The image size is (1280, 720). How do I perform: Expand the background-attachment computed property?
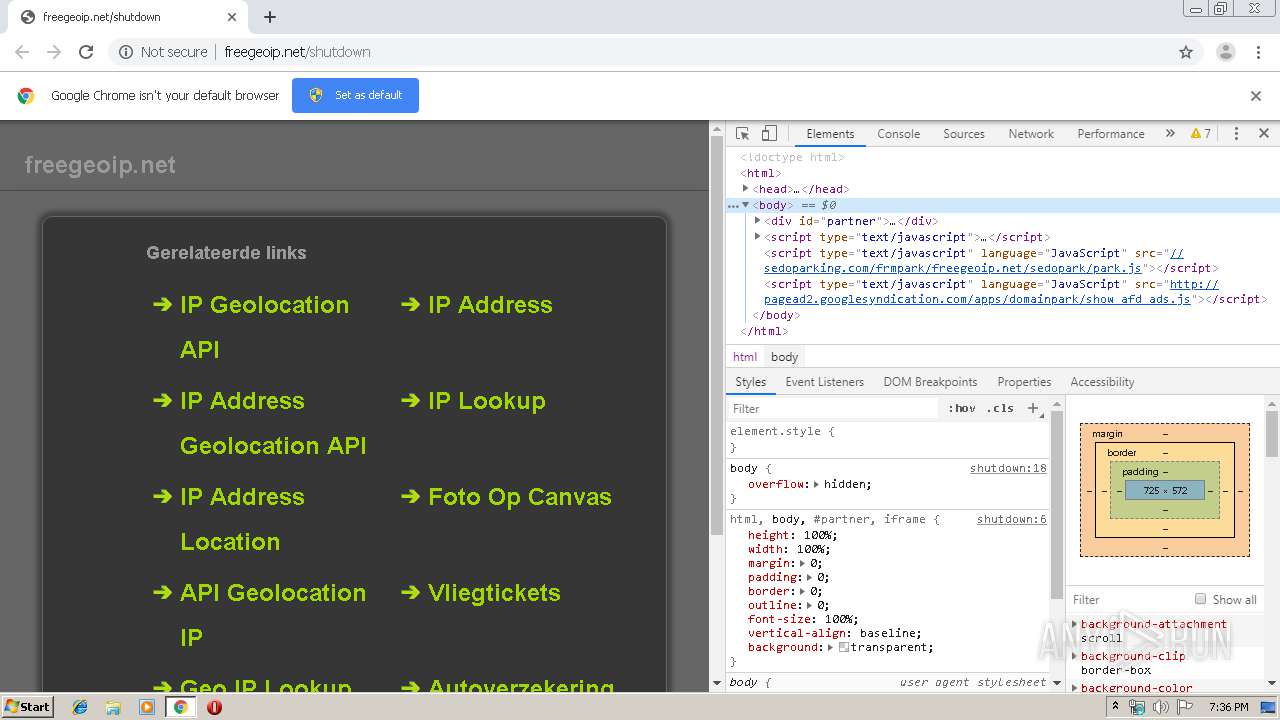tap(1075, 624)
